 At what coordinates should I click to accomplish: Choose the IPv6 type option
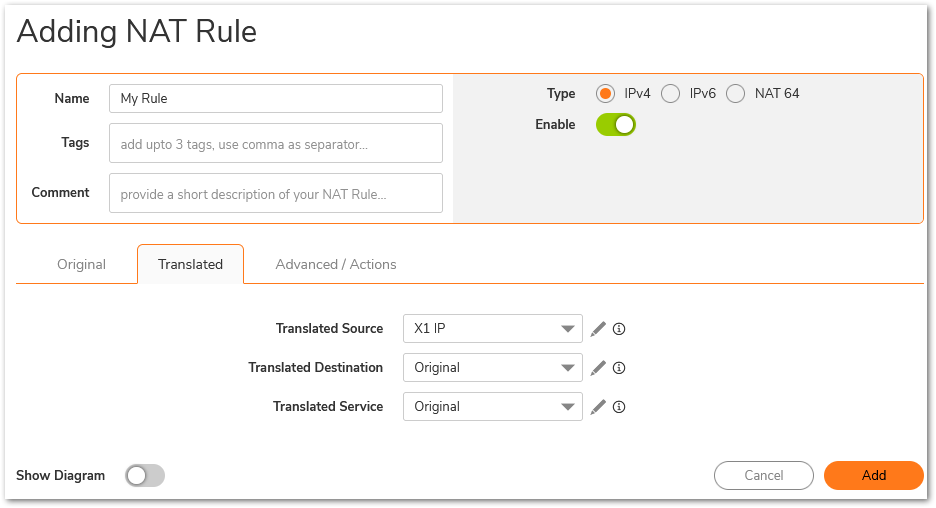tap(671, 94)
